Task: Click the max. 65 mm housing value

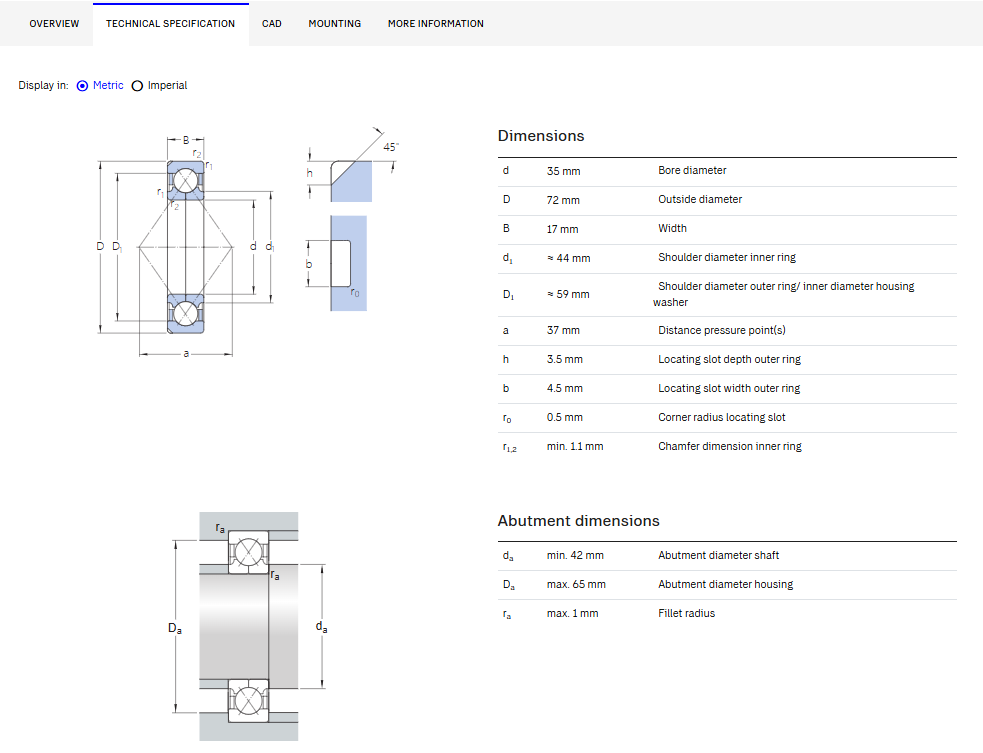Action: 576,584
